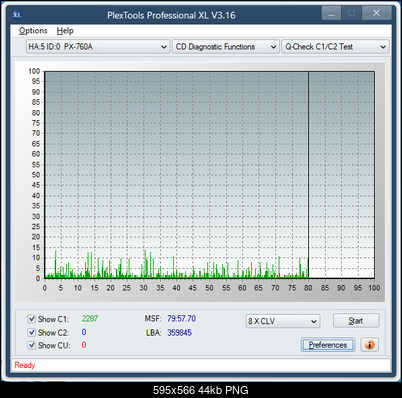Open the Help menu

[65, 31]
